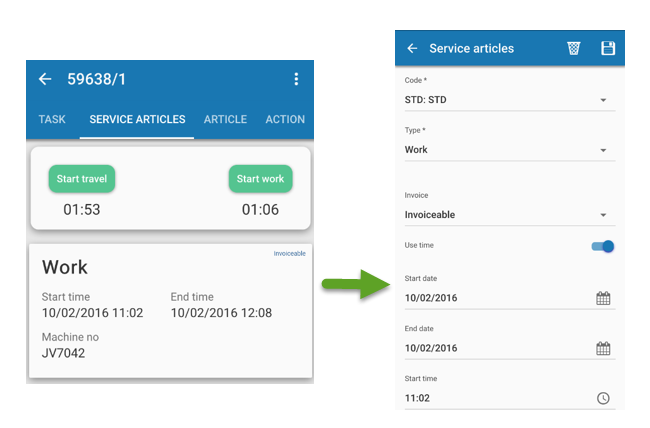
Task: Tap the Start work button
Action: pos(260,179)
